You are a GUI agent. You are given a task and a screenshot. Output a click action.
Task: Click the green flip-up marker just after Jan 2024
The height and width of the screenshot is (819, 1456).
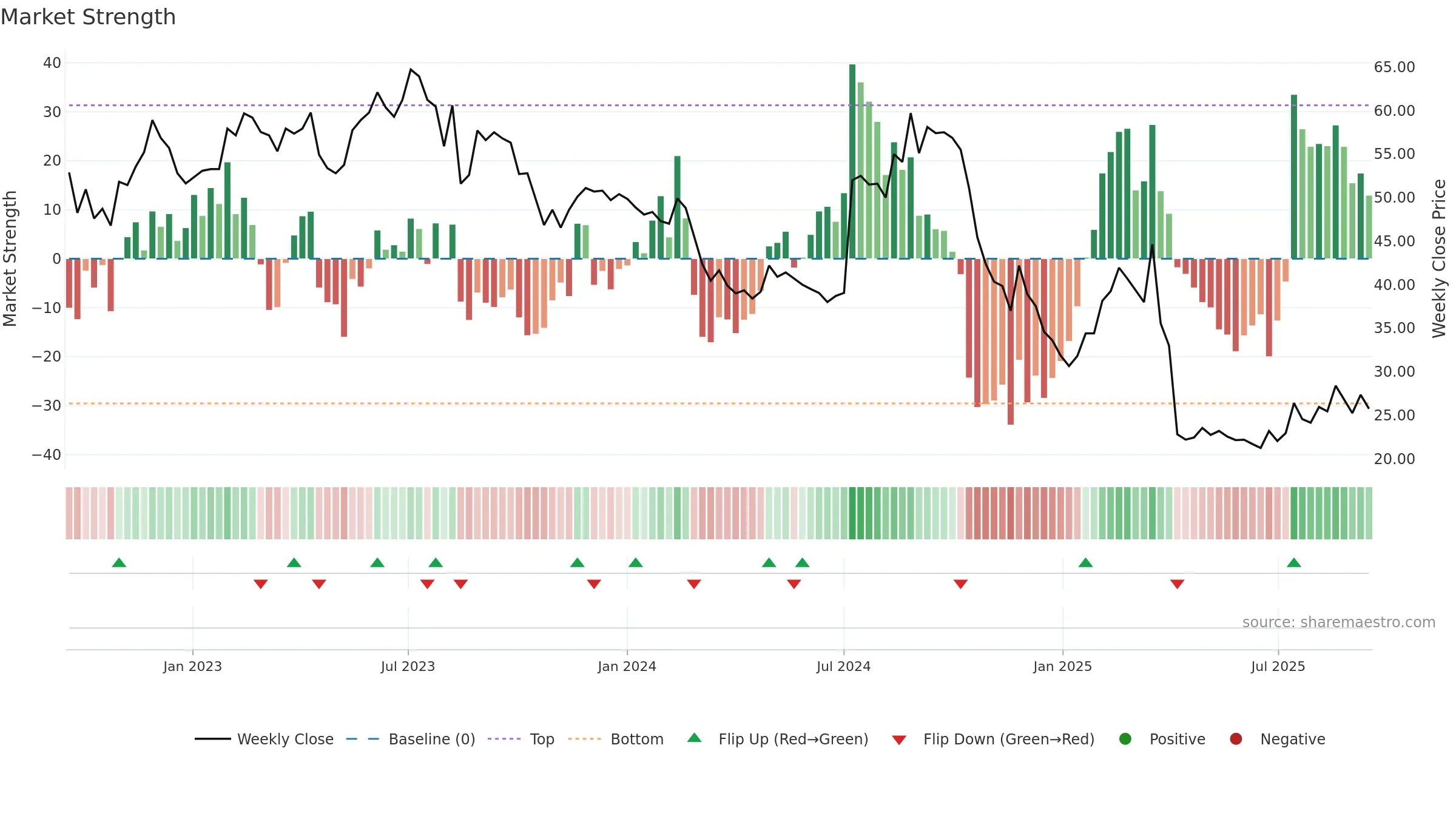point(636,562)
